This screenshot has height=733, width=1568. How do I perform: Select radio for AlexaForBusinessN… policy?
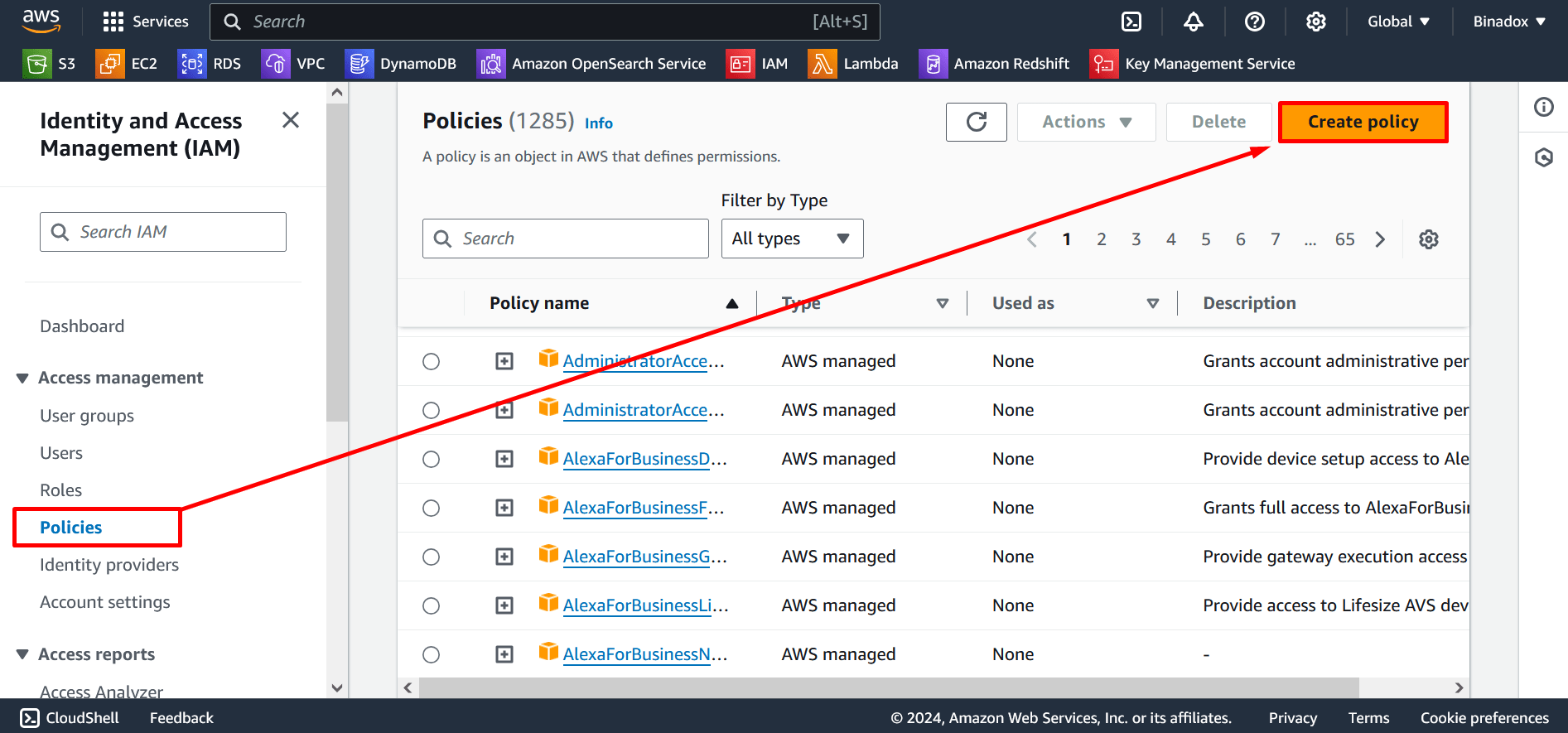coord(431,654)
